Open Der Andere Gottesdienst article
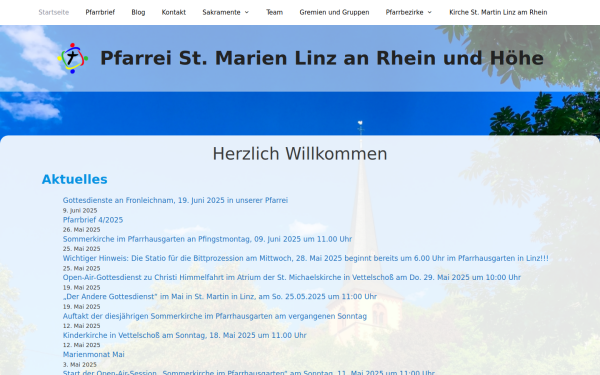600x375 pixels. click(220, 297)
